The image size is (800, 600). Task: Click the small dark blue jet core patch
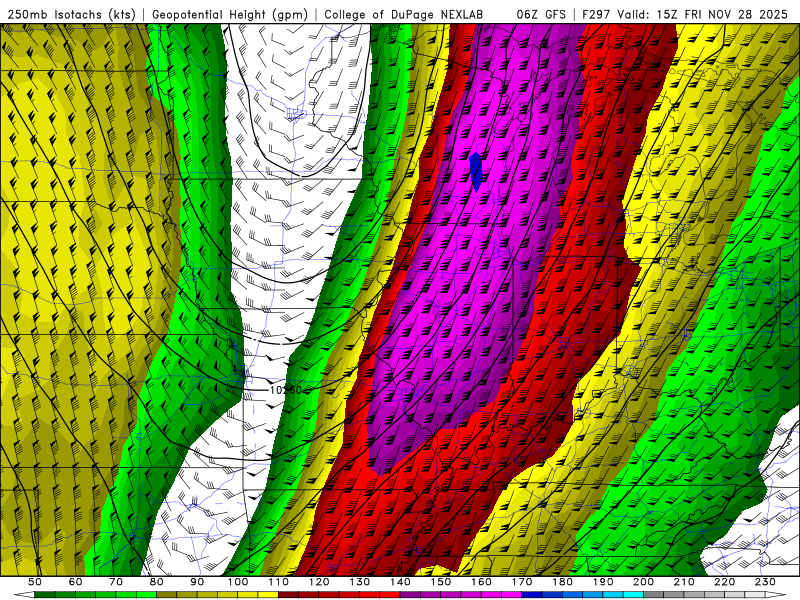476,172
